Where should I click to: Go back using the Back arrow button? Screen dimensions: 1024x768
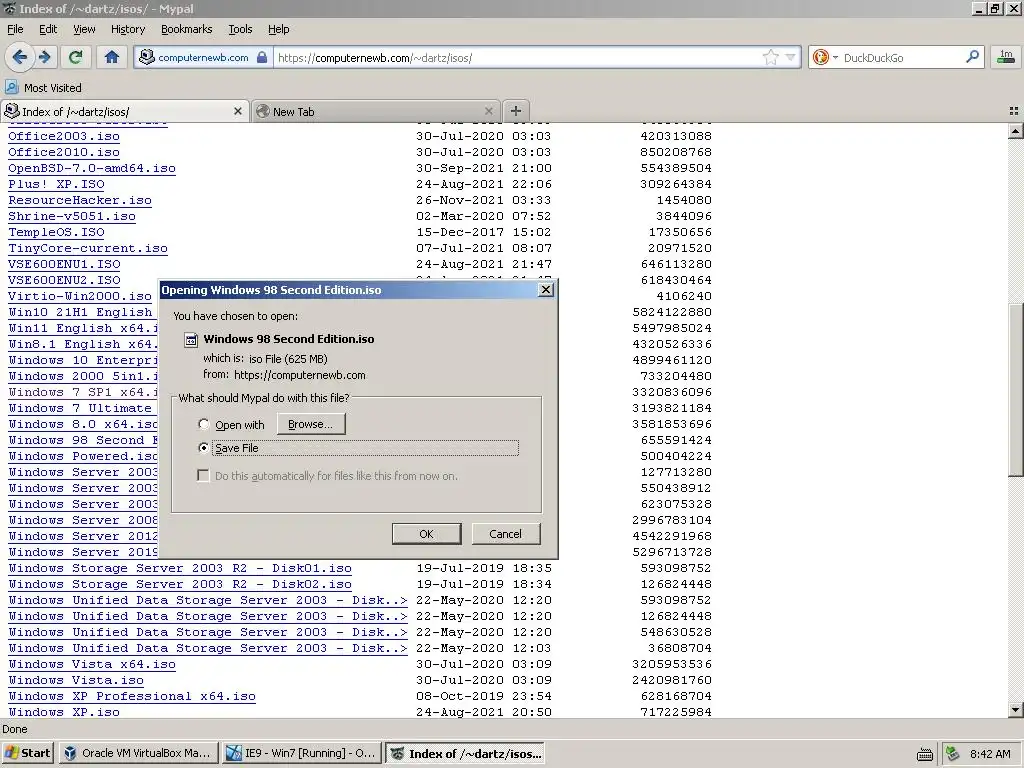tap(20, 57)
